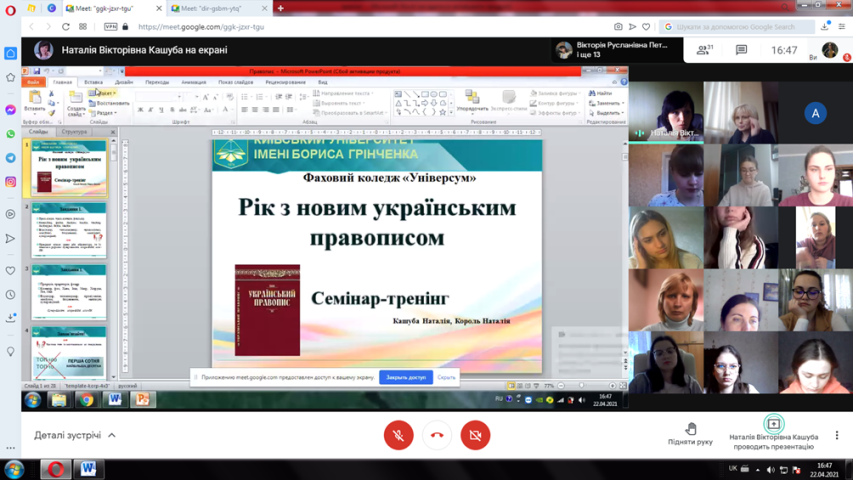The width and height of the screenshot is (853, 480).
Task: Unmute the microphone in Meet
Action: coord(398,435)
